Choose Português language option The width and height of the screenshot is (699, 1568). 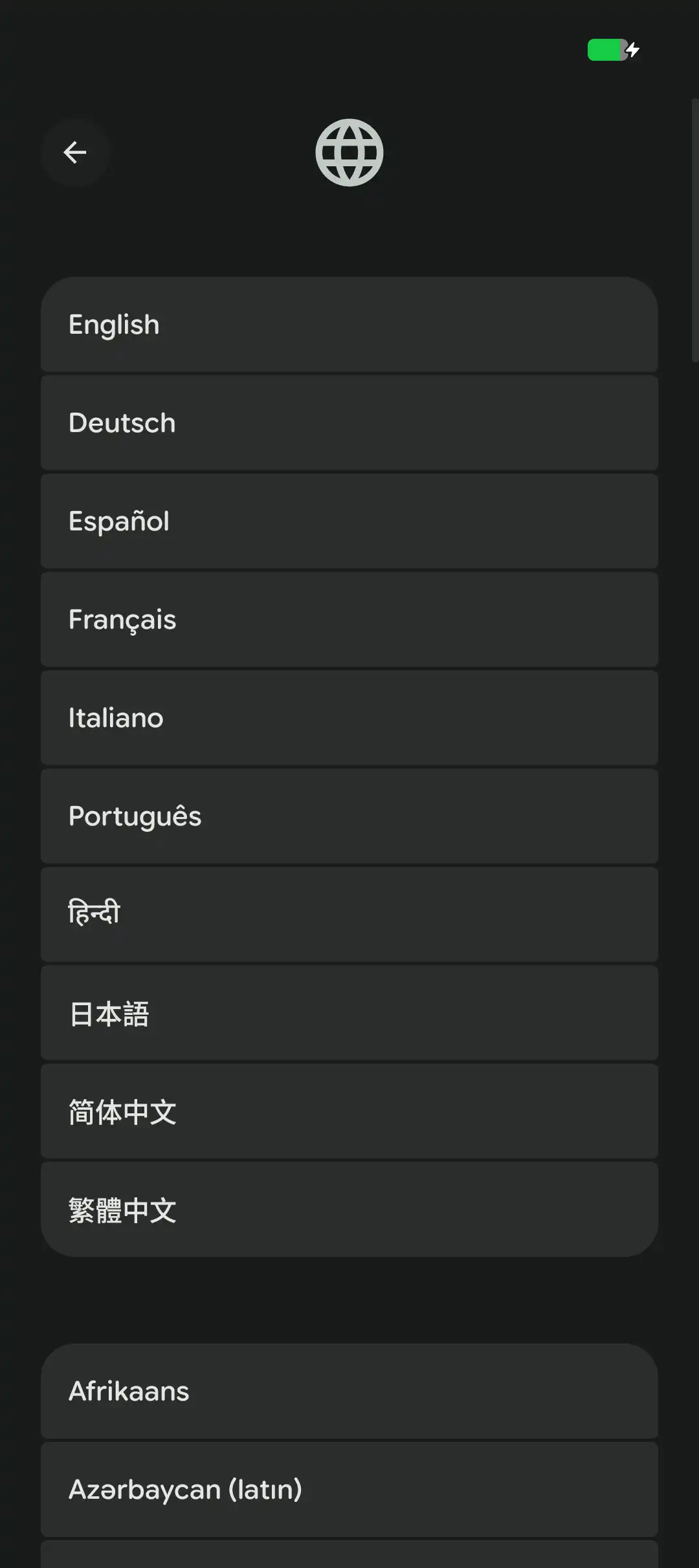coord(349,816)
